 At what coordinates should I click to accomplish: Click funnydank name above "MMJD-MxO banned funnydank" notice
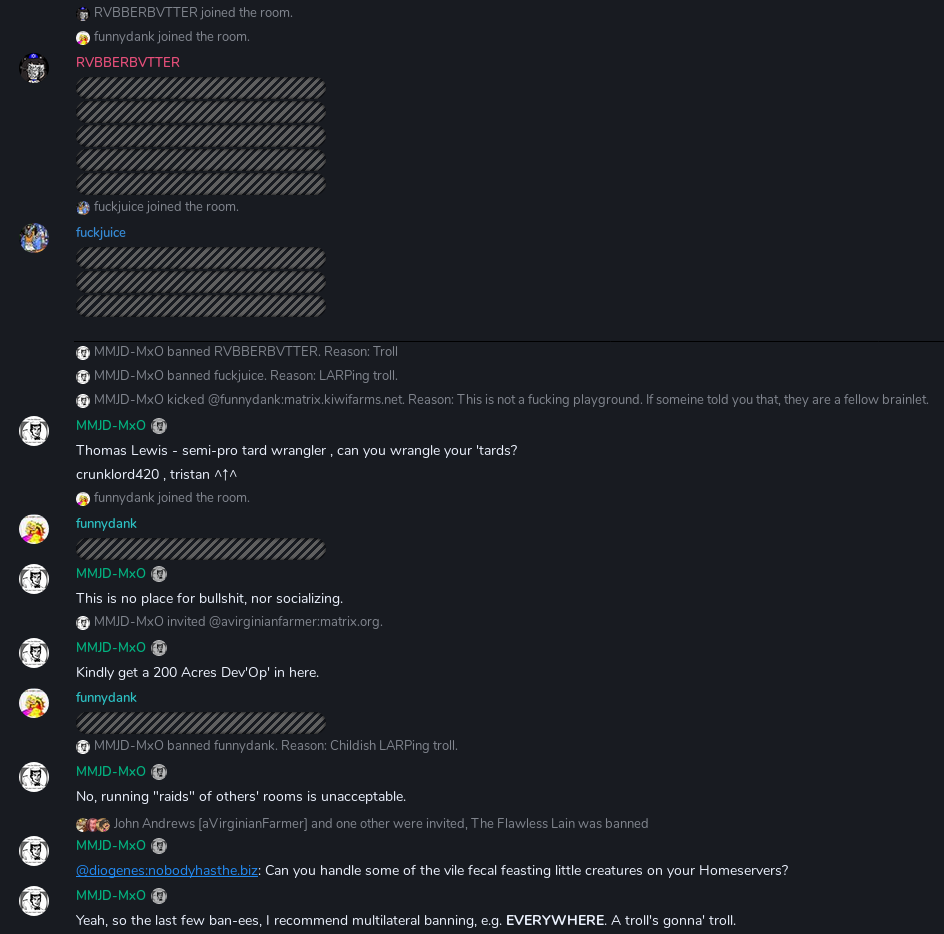pyautogui.click(x=106, y=697)
